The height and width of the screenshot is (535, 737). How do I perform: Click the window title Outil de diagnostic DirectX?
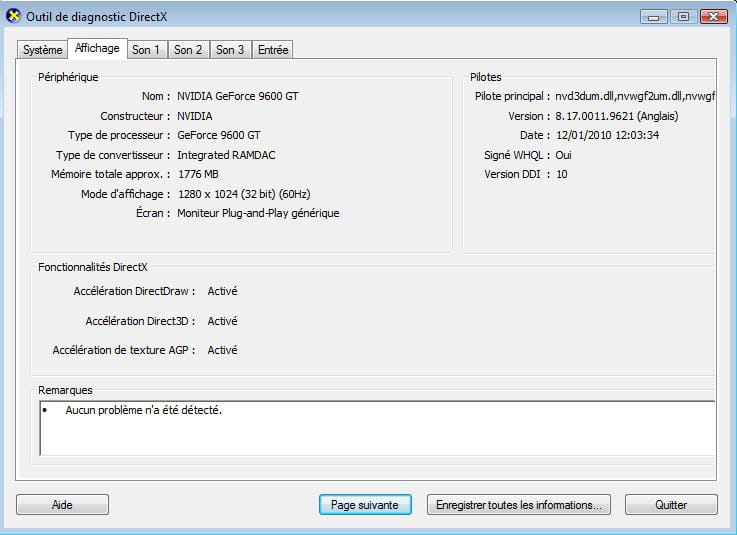pyautogui.click(x=91, y=16)
